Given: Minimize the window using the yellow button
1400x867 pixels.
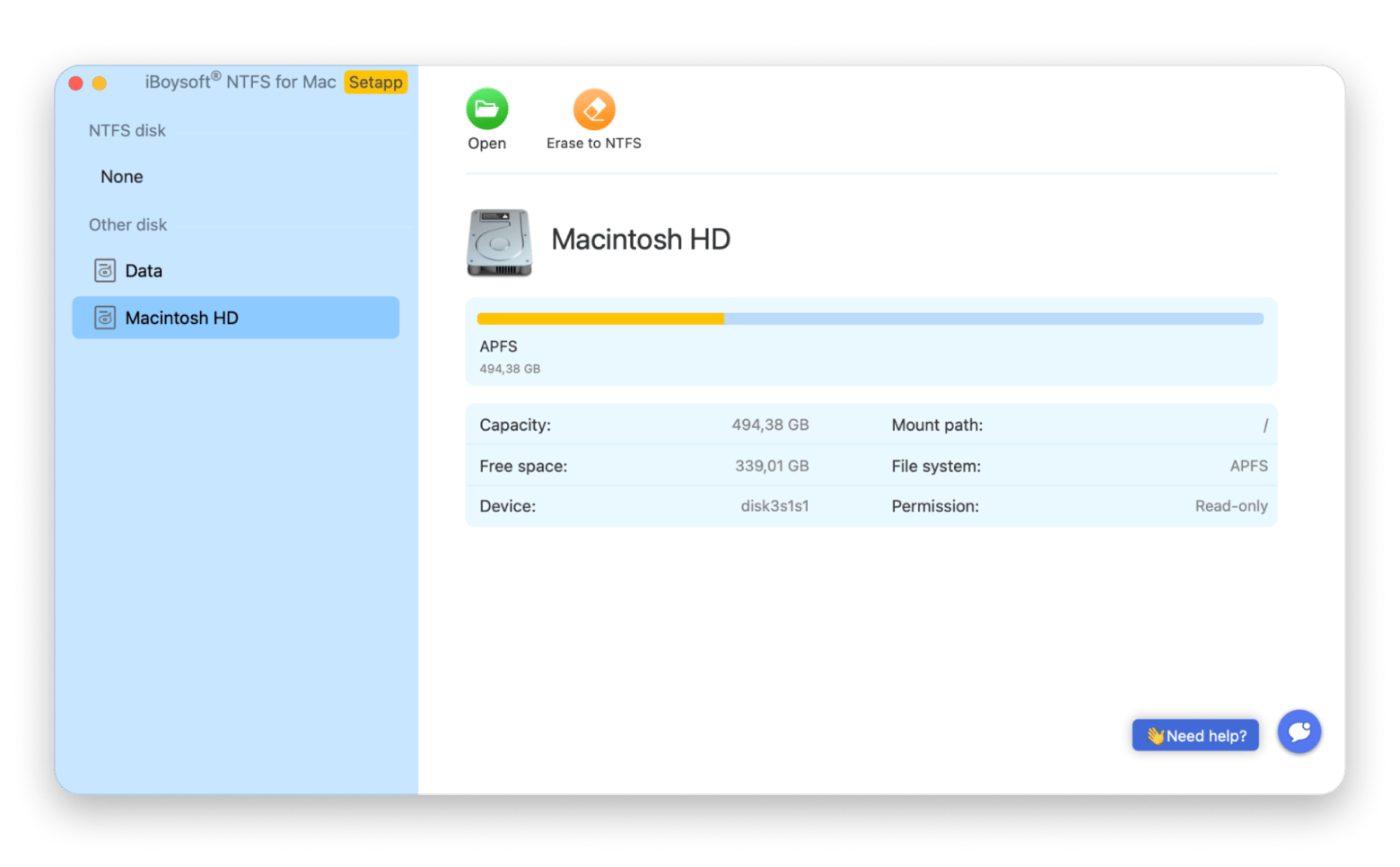Looking at the screenshot, I should pos(100,83).
